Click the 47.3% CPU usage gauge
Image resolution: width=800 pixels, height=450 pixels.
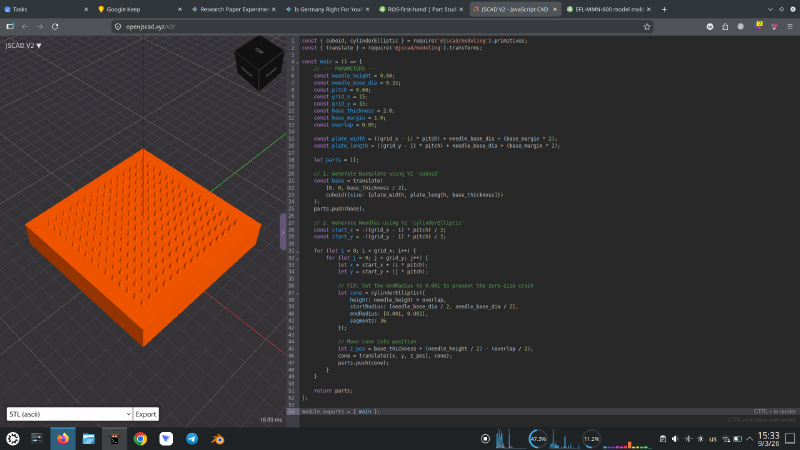coord(538,439)
